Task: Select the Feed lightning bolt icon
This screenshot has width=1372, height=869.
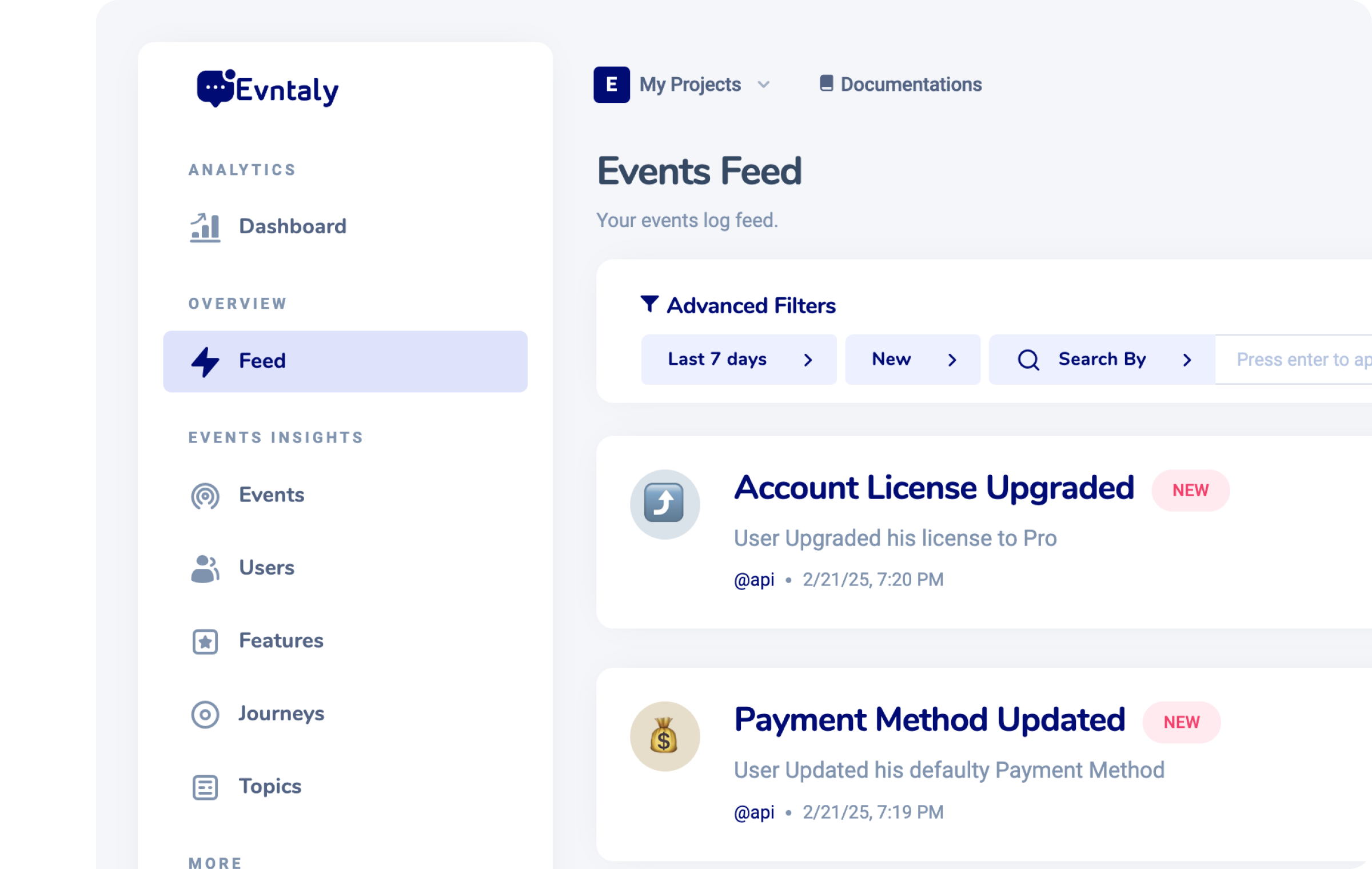Action: point(205,361)
